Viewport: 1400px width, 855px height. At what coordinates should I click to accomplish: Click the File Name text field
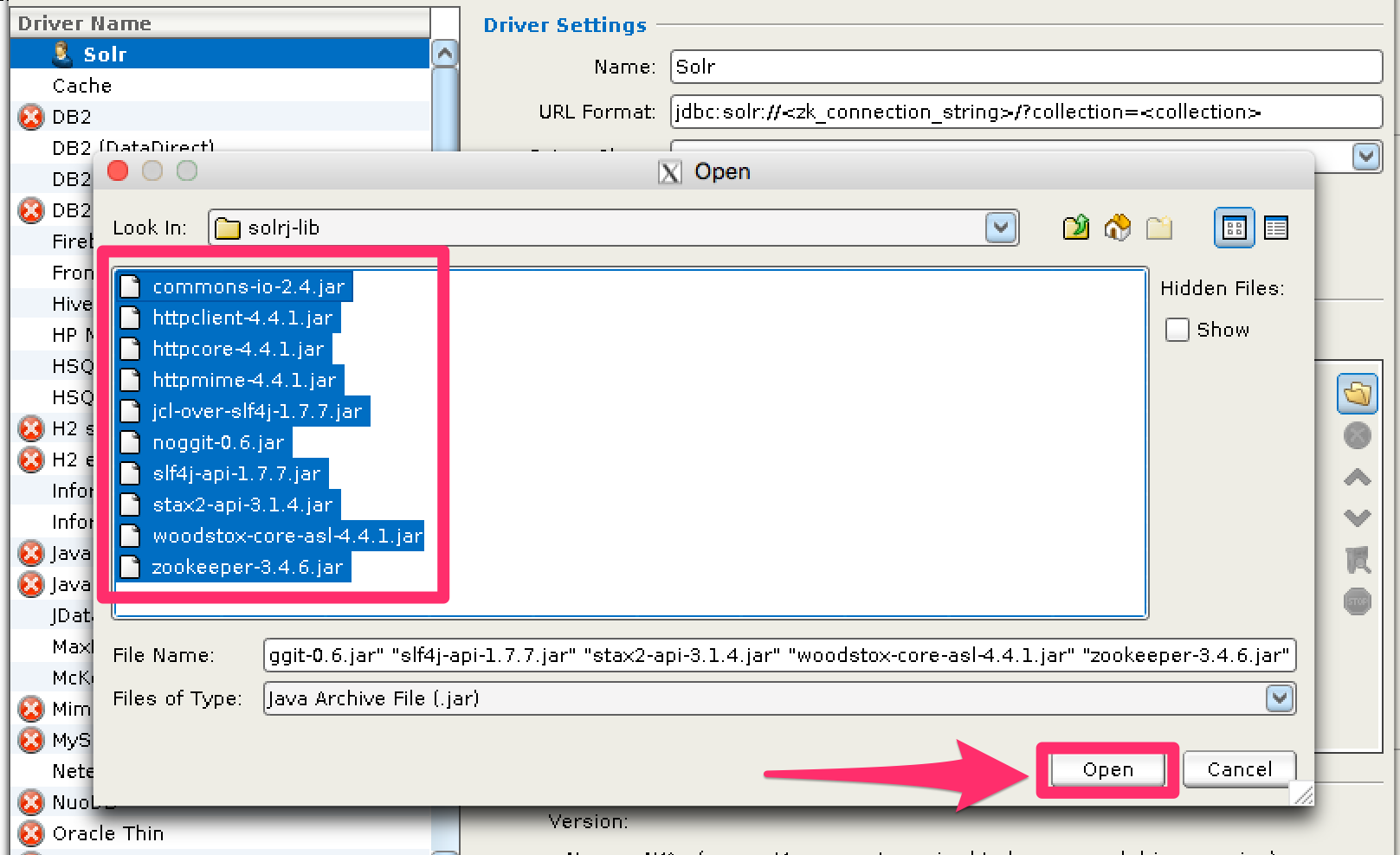(778, 655)
